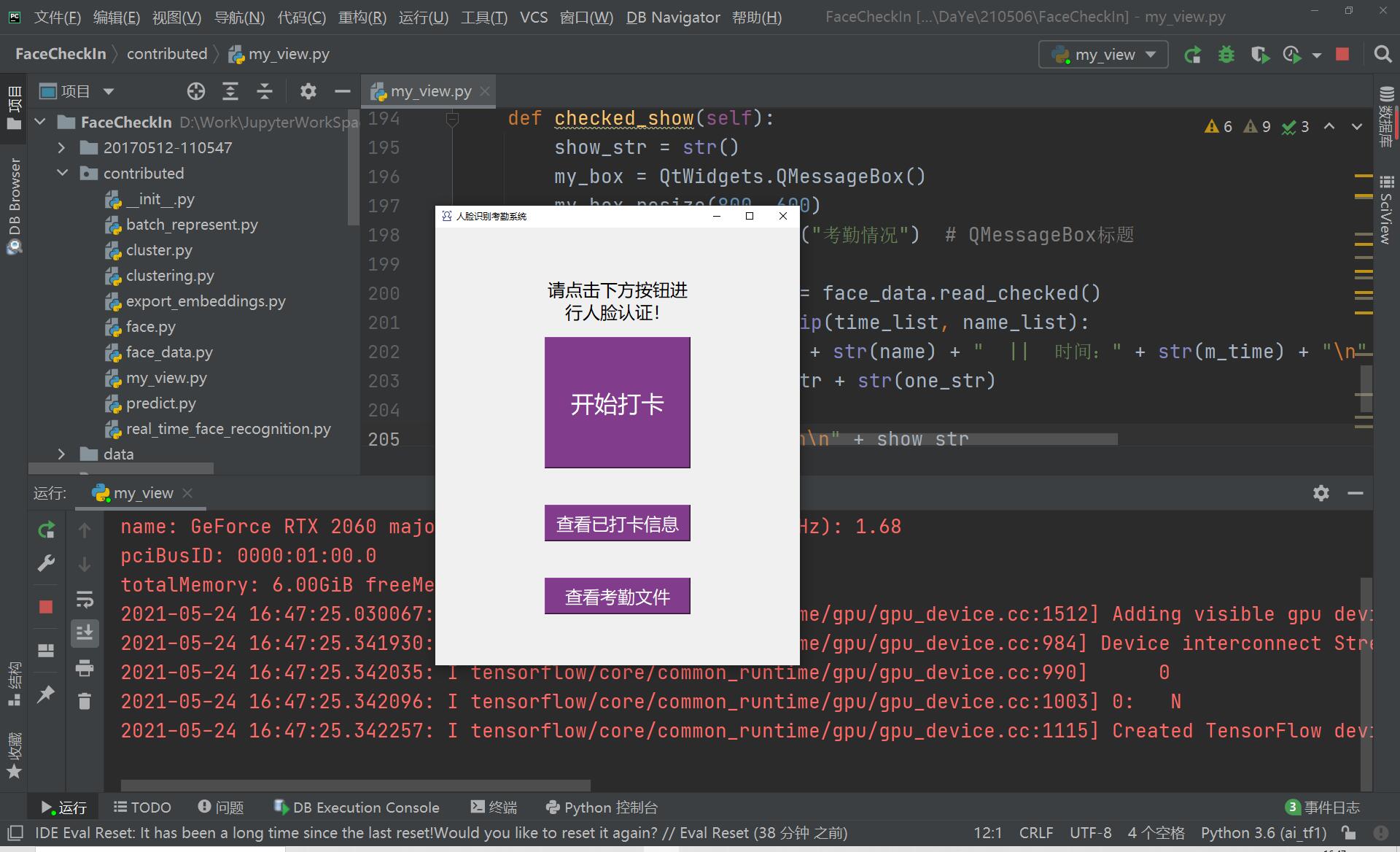
Task: Toggle pin tab icon in run panel
Action: [46, 694]
